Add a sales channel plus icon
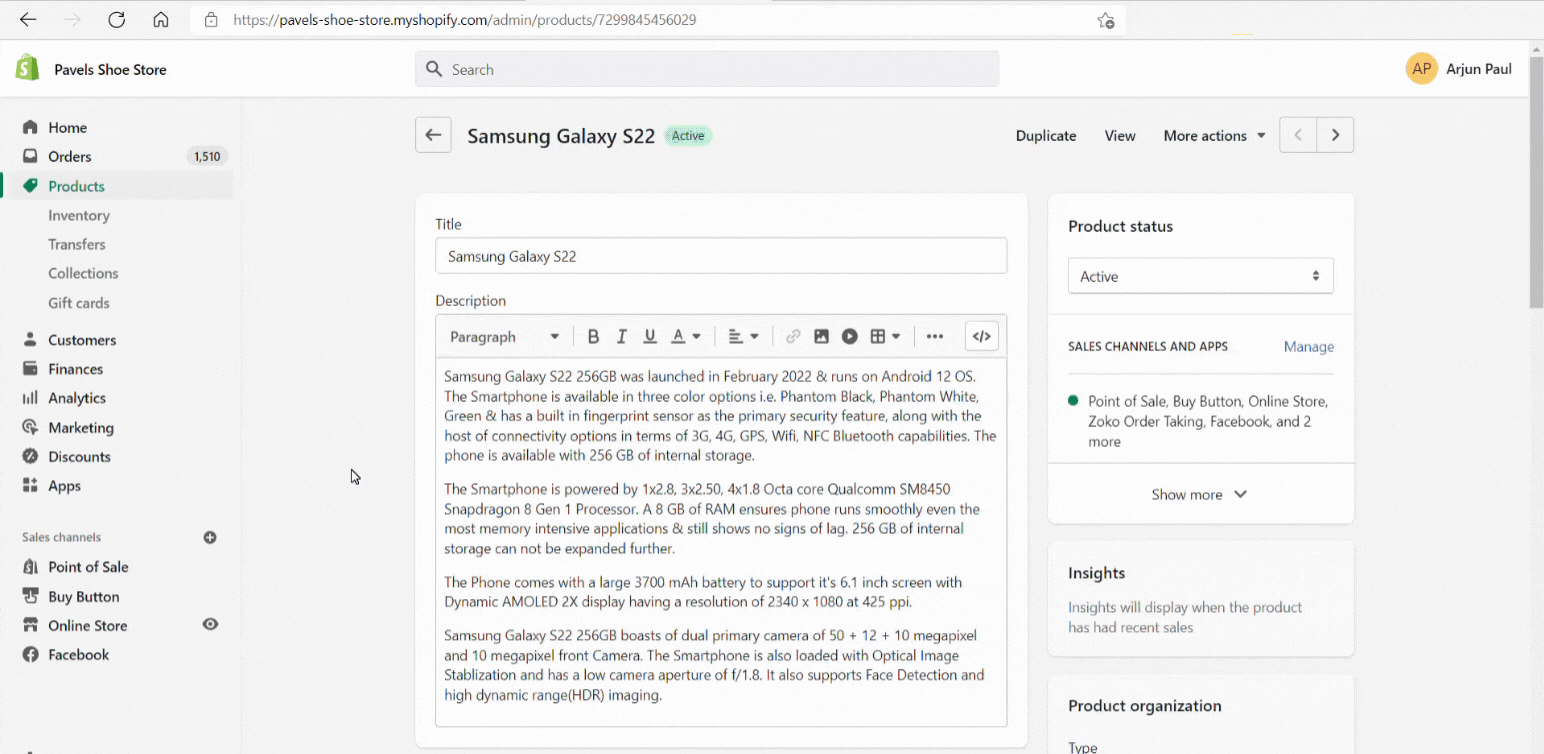This screenshot has width=1544, height=754. coord(210,537)
